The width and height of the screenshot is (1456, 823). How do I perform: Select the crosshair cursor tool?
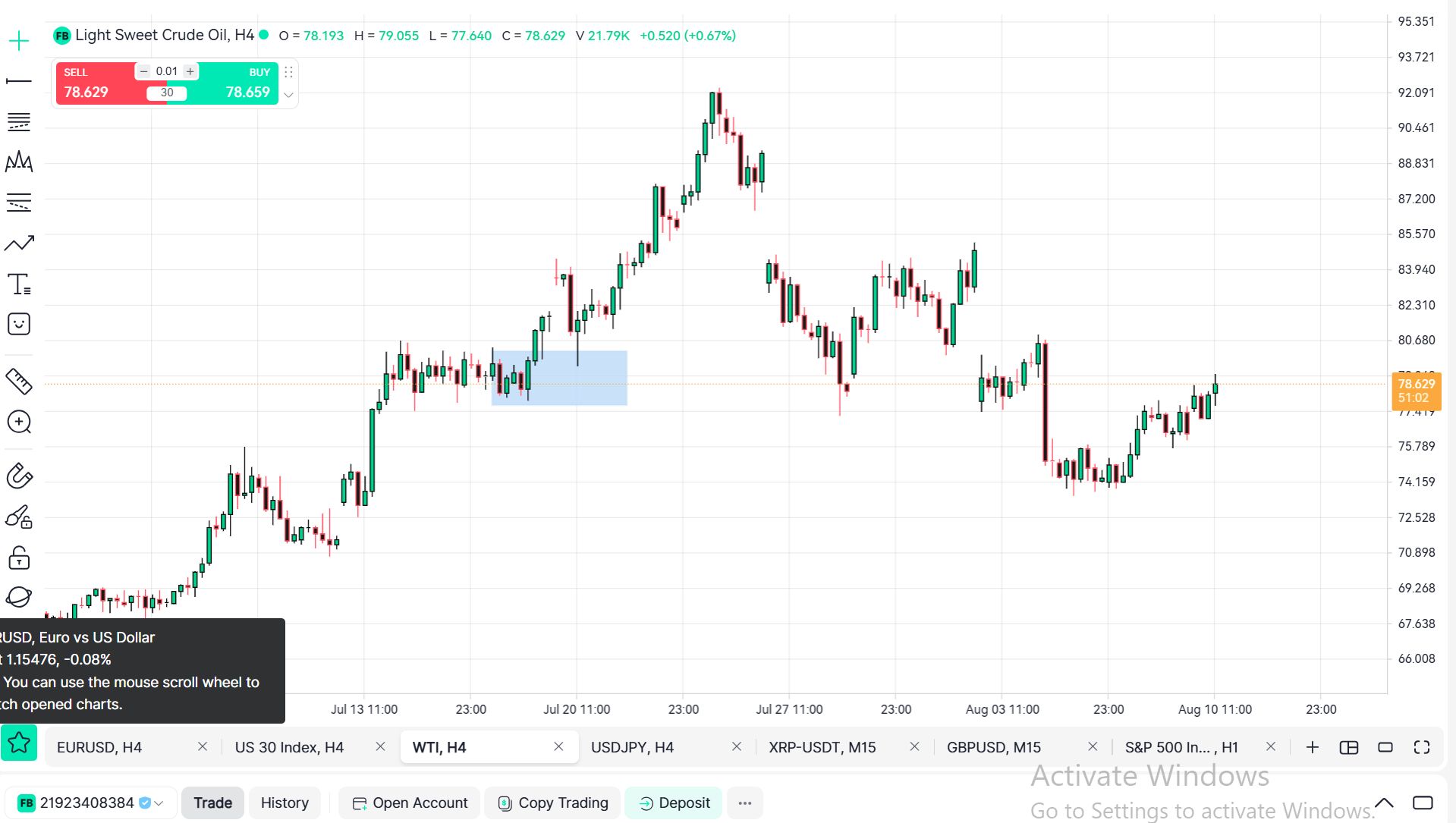19,40
